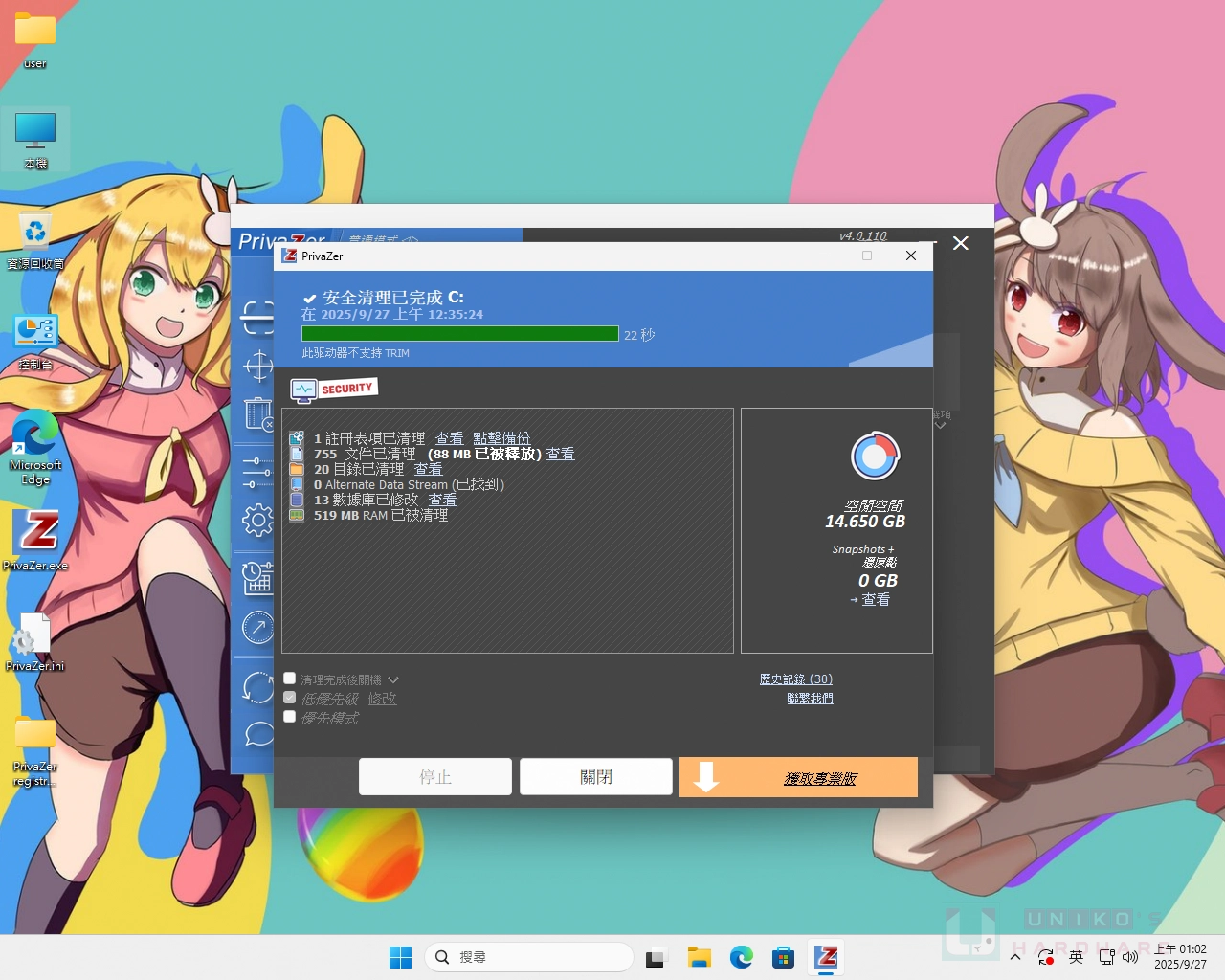
Task: Enable shutdown after cleaning checkbox (清理完成後關機)
Action: [x=290, y=679]
